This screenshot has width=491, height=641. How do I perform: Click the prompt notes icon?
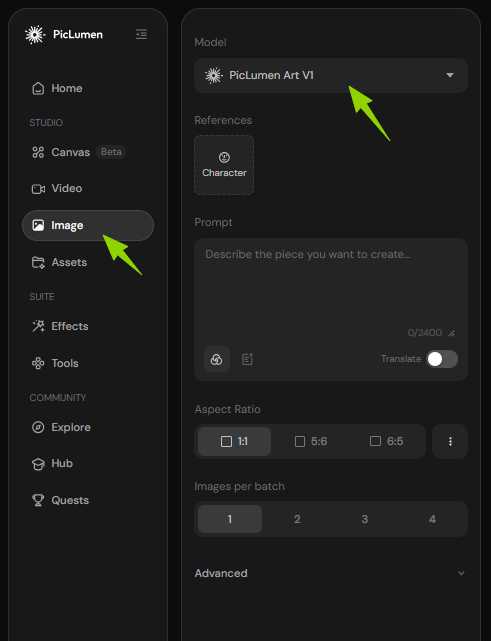point(247,359)
